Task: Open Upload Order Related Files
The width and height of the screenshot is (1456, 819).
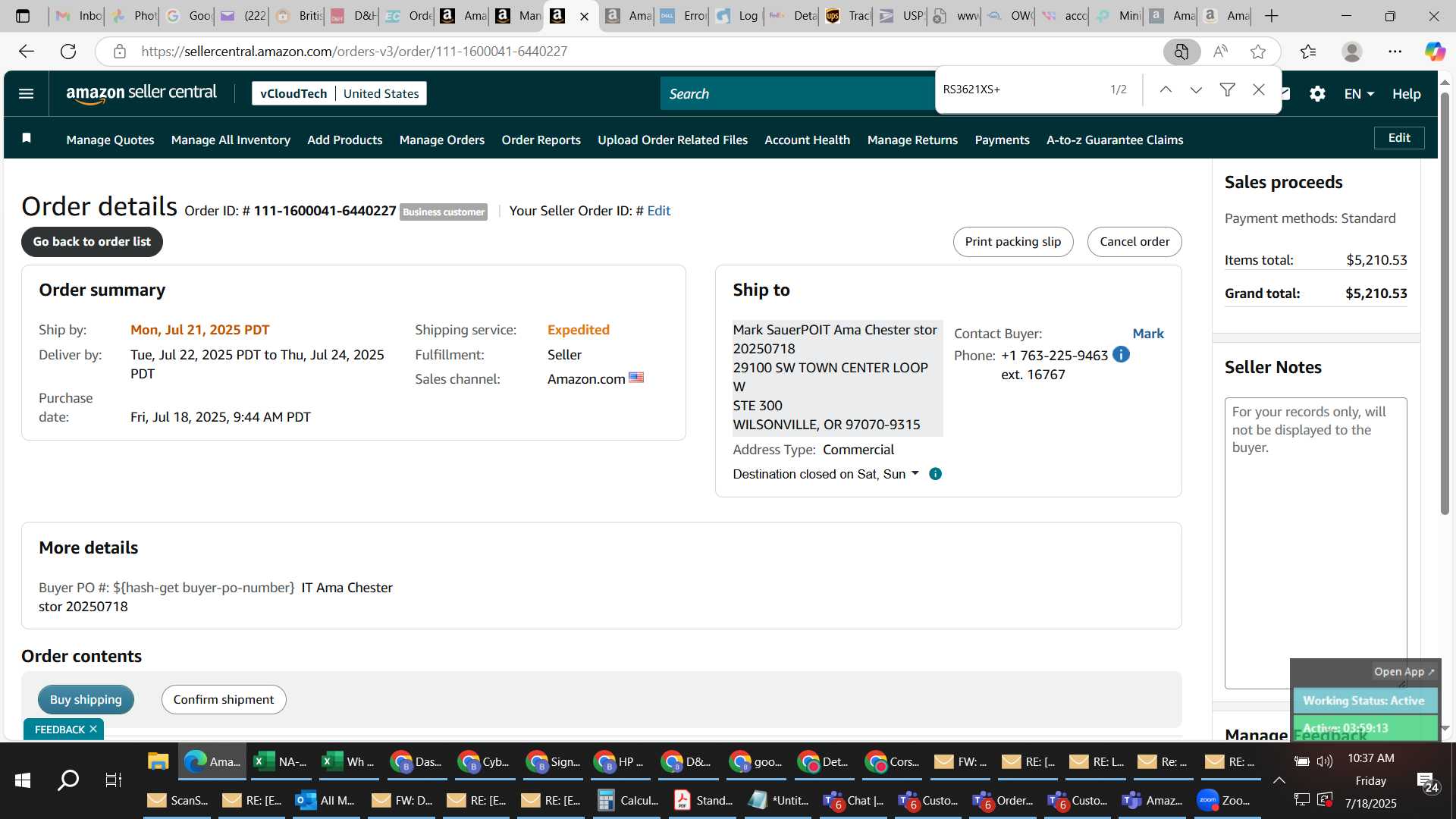Action: [672, 140]
